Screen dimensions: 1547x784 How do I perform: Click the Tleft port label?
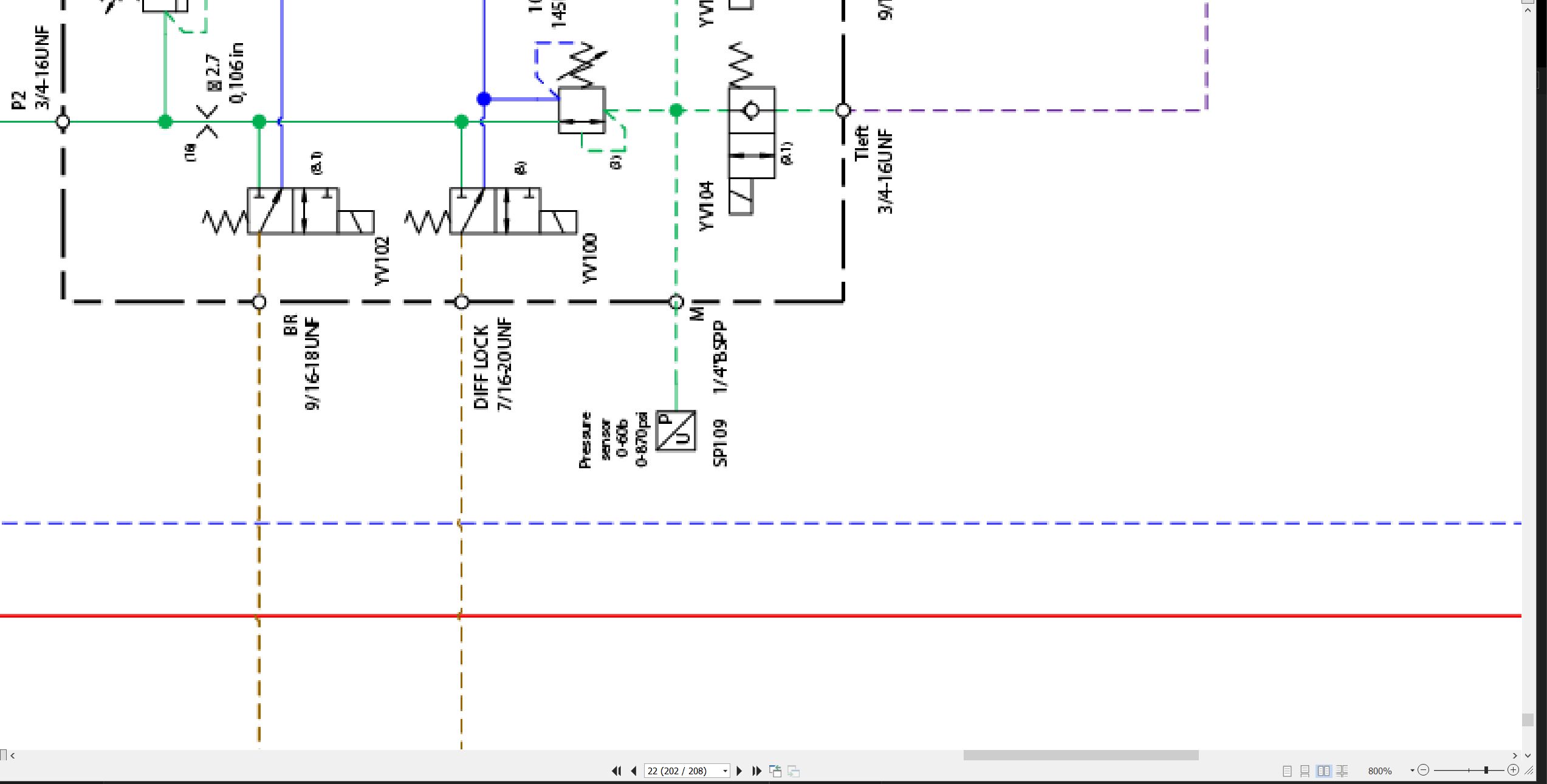(x=862, y=143)
